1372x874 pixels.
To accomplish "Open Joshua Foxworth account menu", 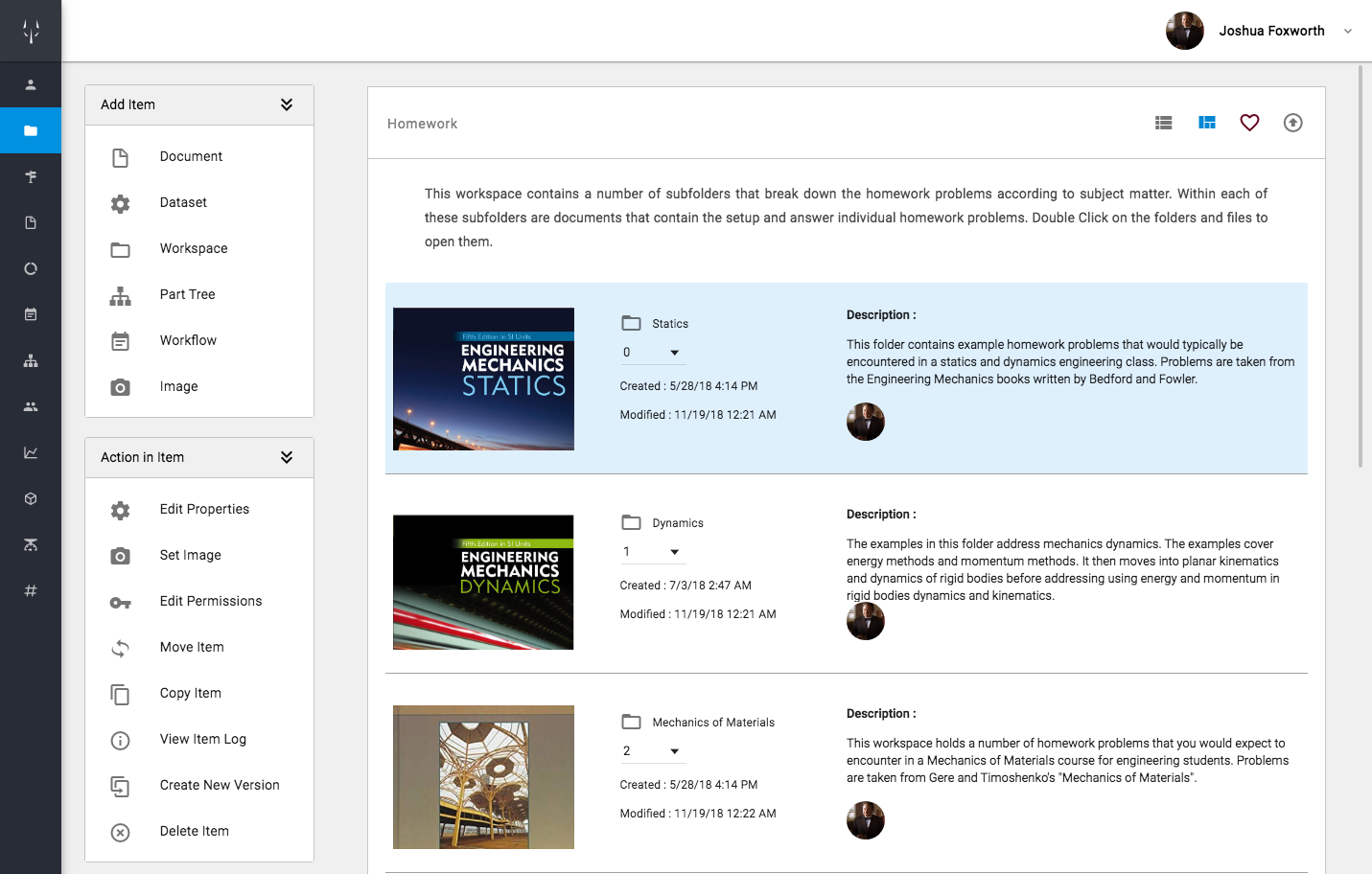I will (1260, 31).
